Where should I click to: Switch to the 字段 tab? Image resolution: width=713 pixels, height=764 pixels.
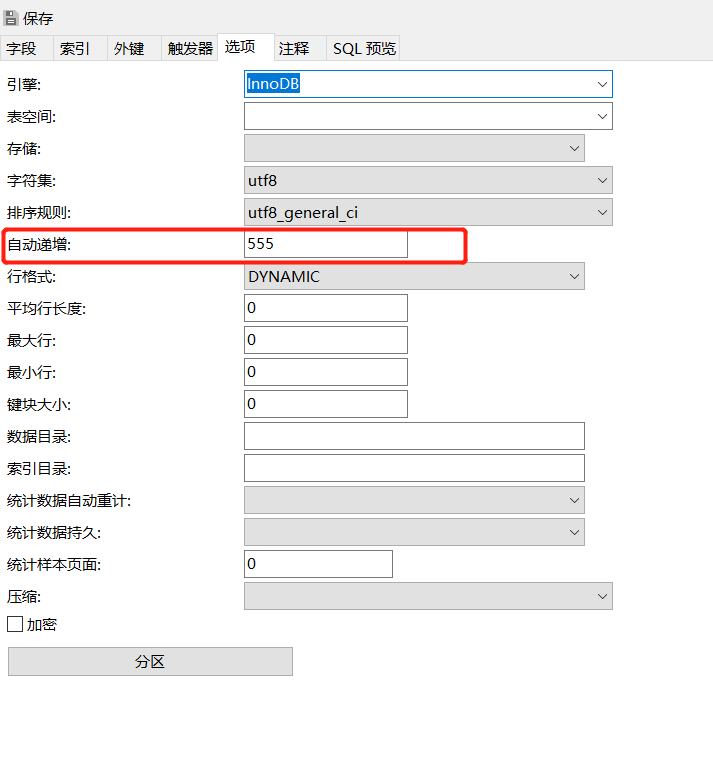click(22, 48)
